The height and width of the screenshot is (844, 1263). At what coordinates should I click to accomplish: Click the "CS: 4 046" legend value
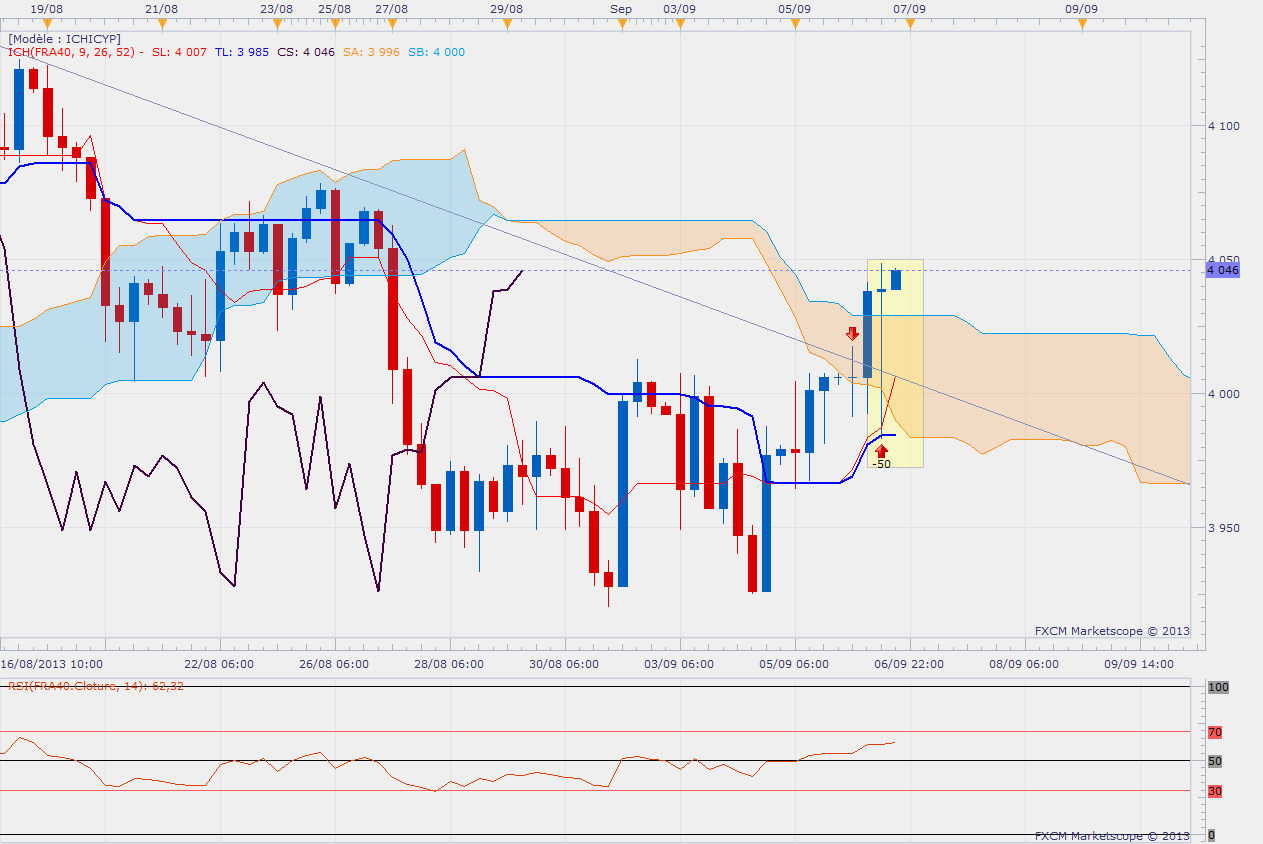coord(306,52)
